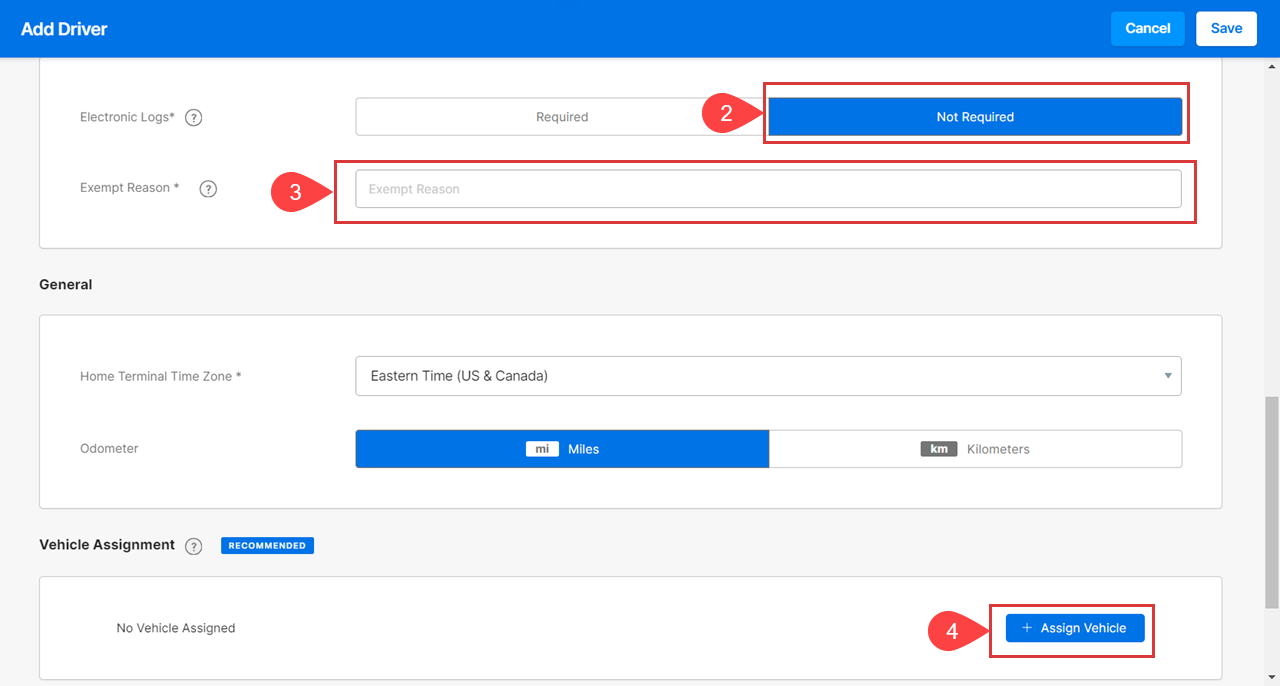Click the page vertical scrollbar

(x=1272, y=501)
